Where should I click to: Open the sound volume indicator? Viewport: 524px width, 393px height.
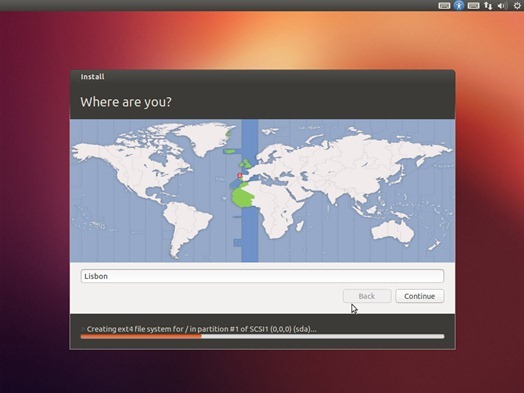(x=502, y=6)
